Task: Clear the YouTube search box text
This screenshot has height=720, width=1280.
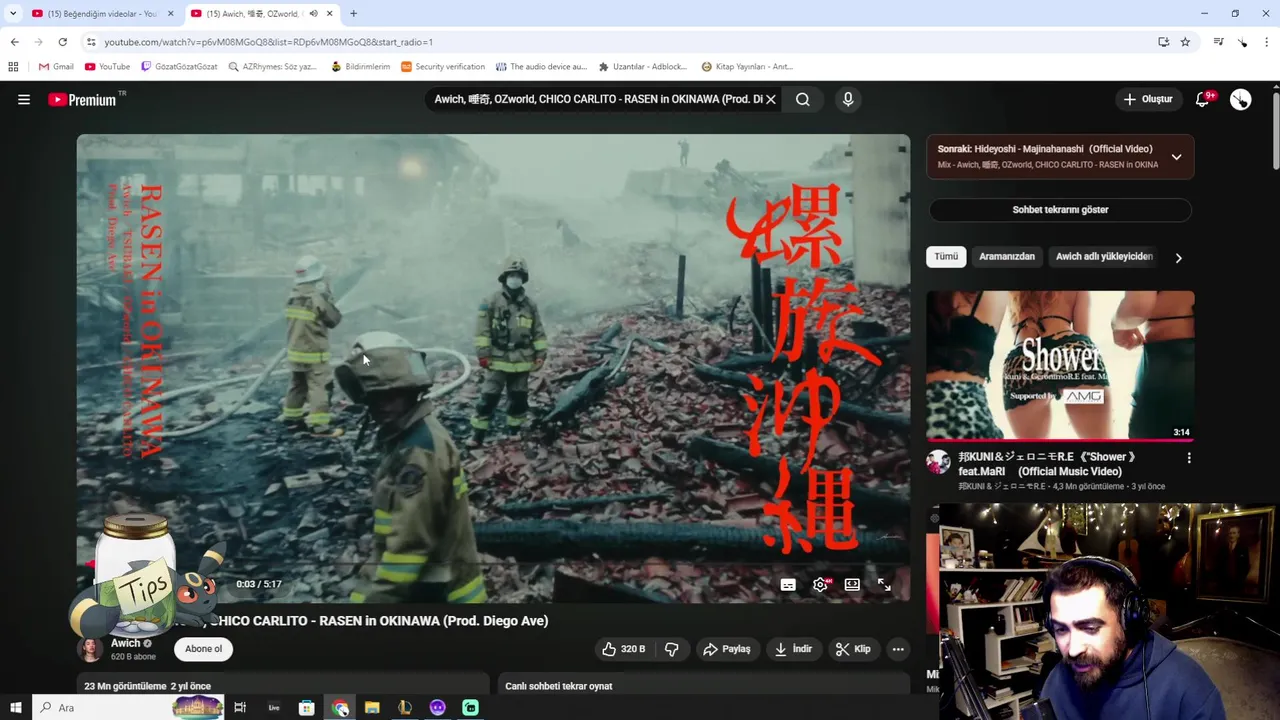Action: click(771, 99)
